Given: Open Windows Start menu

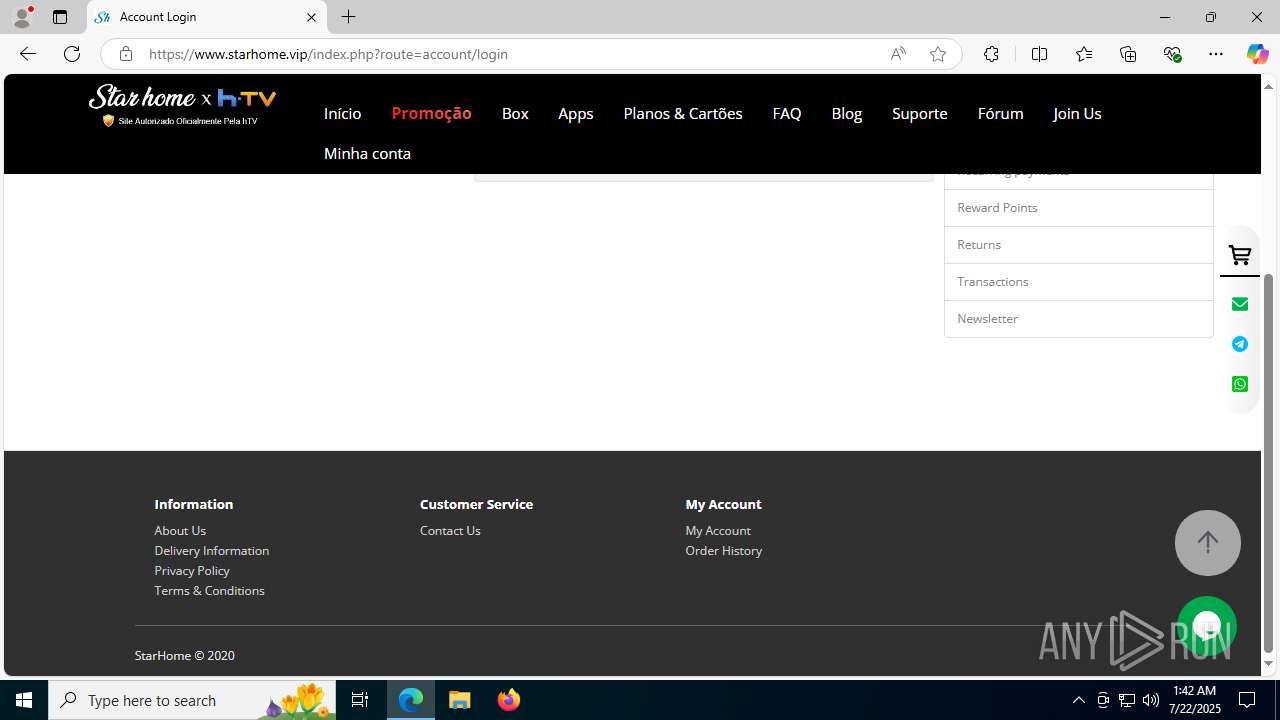Looking at the screenshot, I should tap(24, 700).
